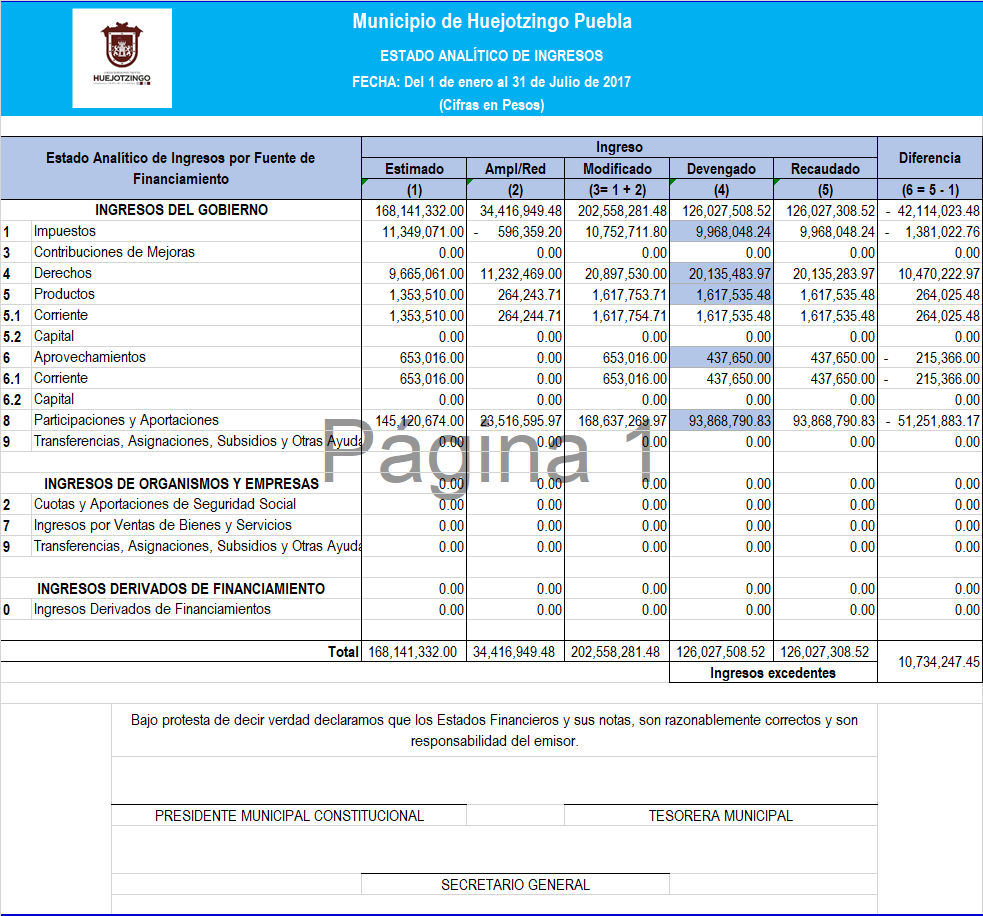983x916 pixels.
Task: Select the Ampl/Red column header
Action: (x=515, y=169)
